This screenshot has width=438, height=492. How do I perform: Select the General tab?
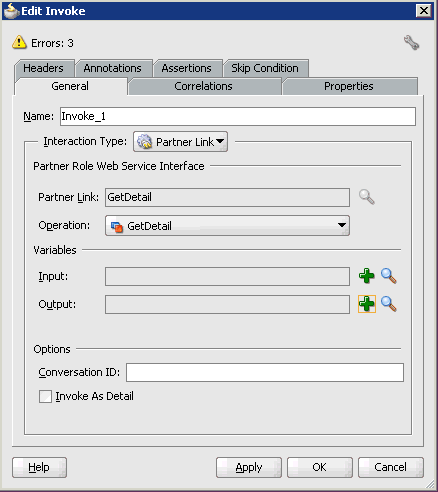(70, 86)
